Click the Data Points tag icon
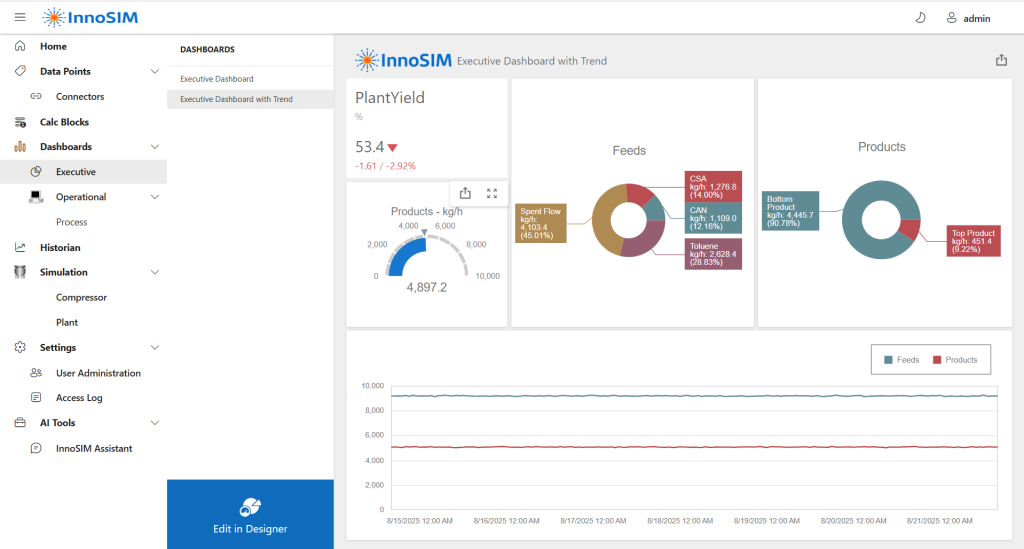The width and height of the screenshot is (1024, 549). [20, 71]
